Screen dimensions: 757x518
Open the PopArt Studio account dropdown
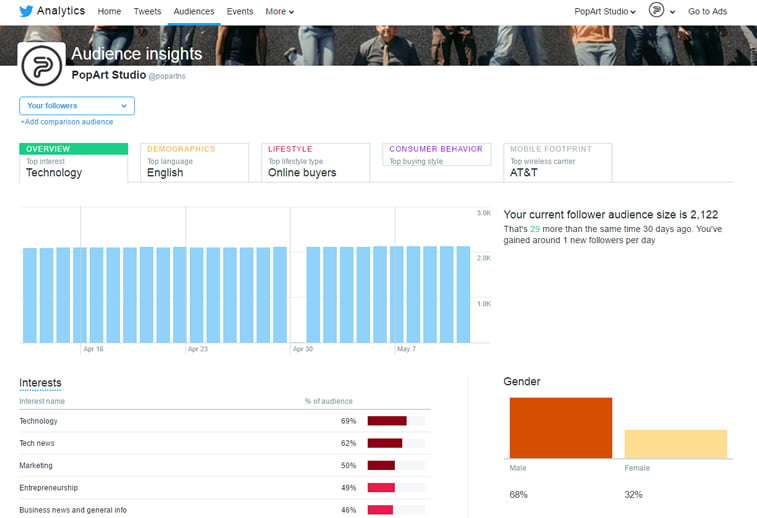coord(605,11)
